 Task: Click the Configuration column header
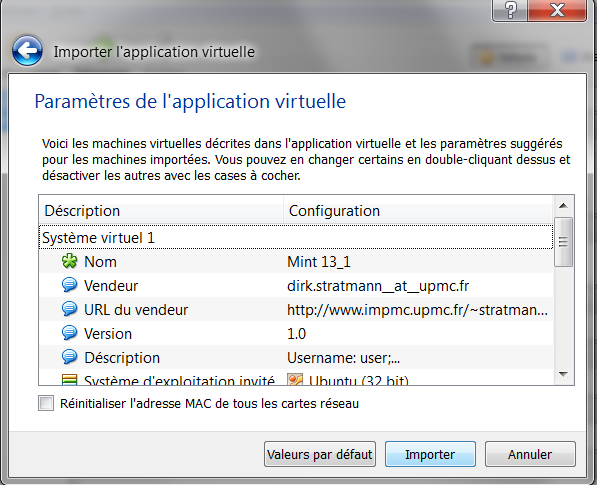click(418, 211)
